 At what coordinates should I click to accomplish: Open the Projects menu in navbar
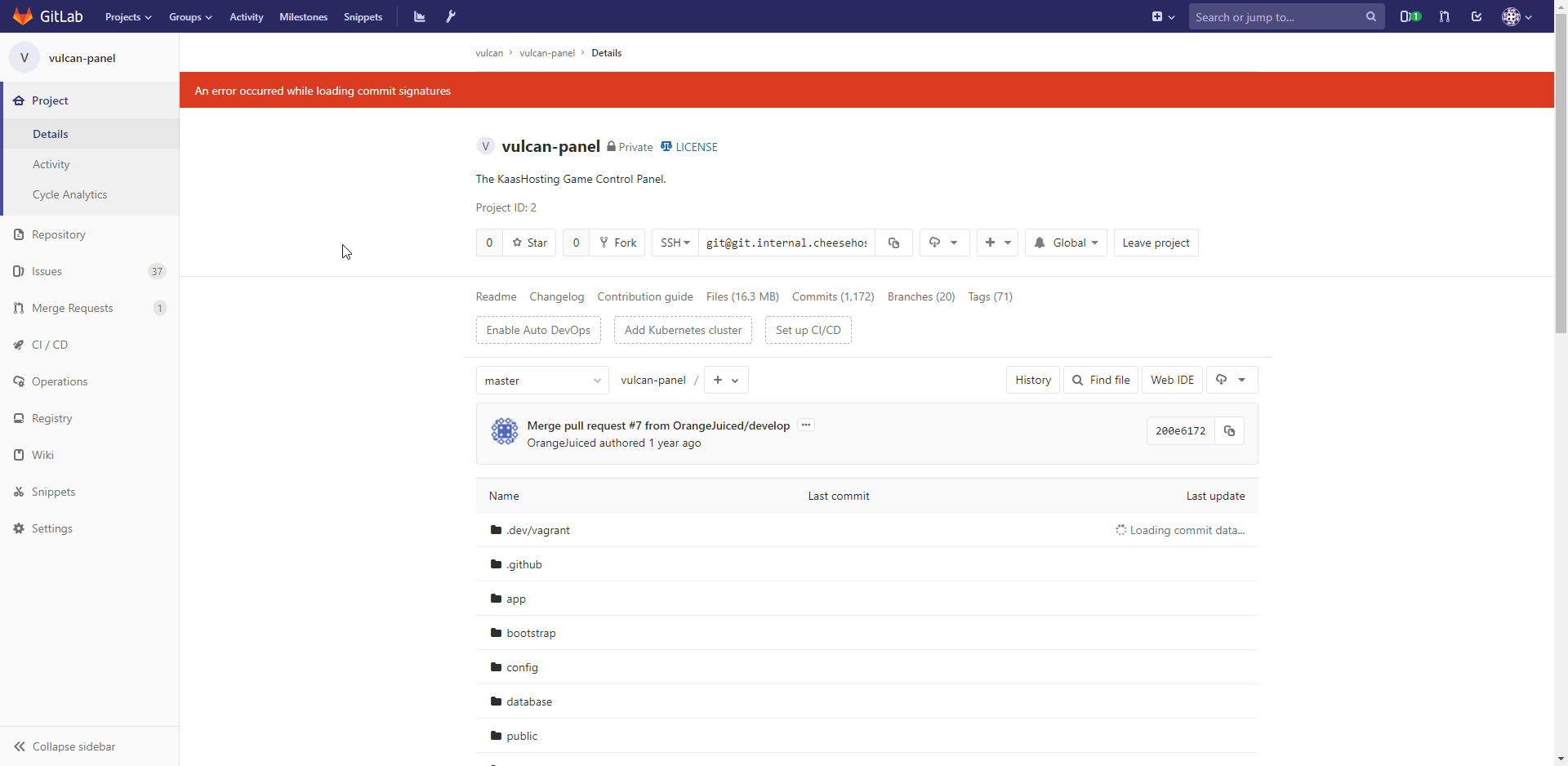[128, 16]
